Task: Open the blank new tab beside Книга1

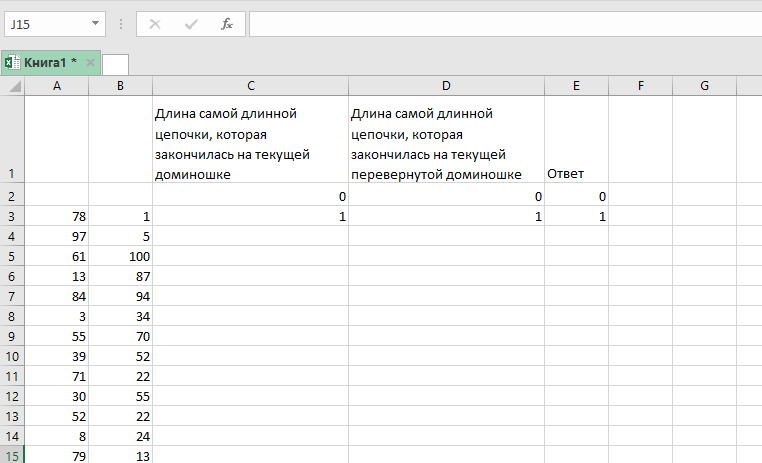Action: [x=115, y=63]
